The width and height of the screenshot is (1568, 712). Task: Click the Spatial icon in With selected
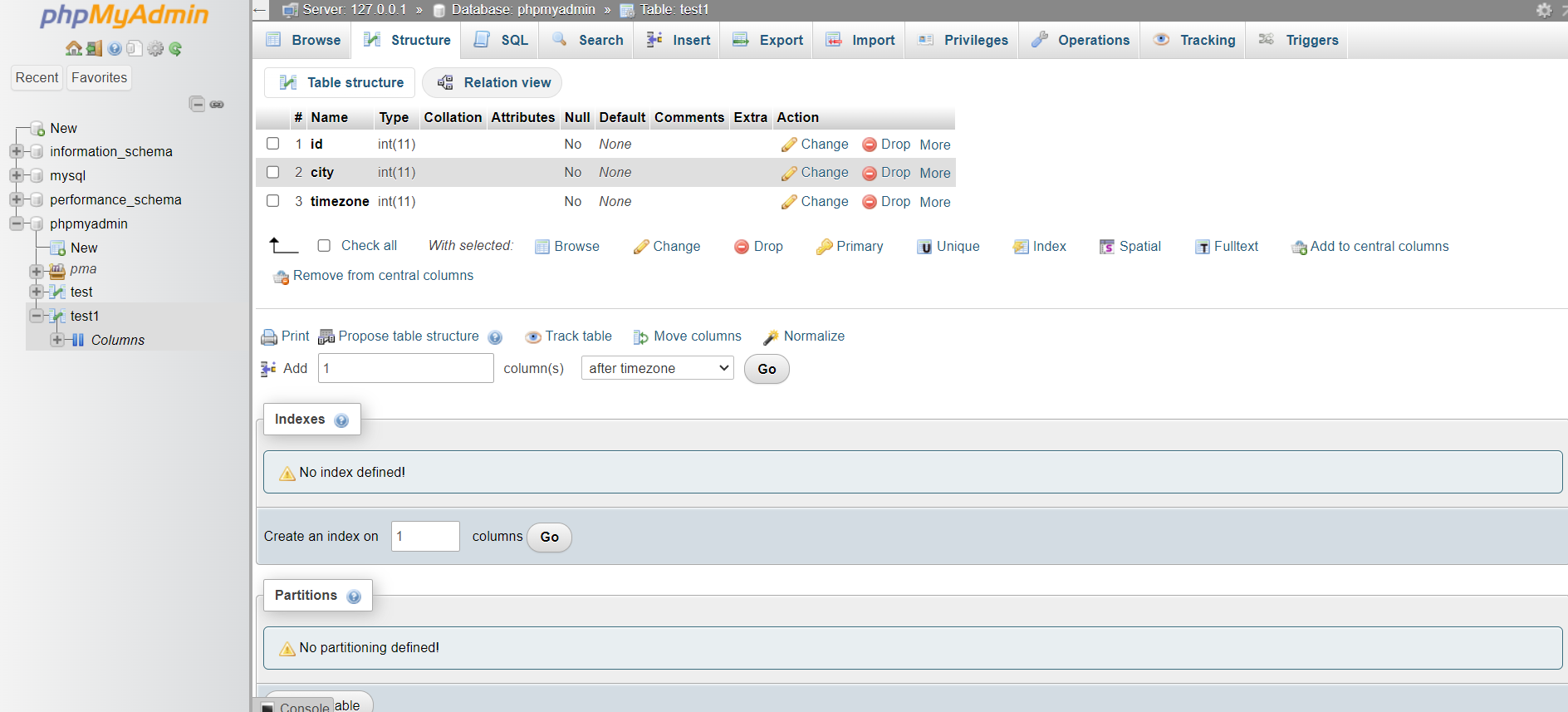[1107, 247]
